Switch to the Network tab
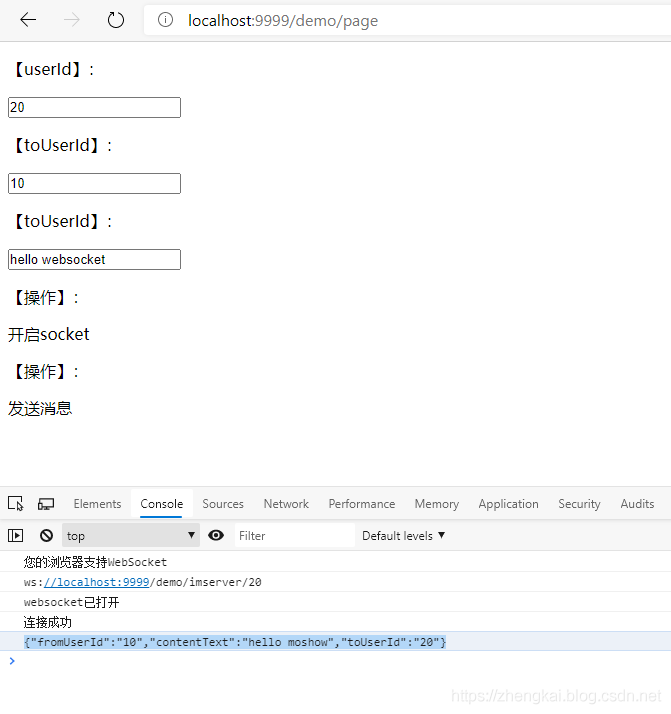The image size is (671, 714). [x=286, y=504]
